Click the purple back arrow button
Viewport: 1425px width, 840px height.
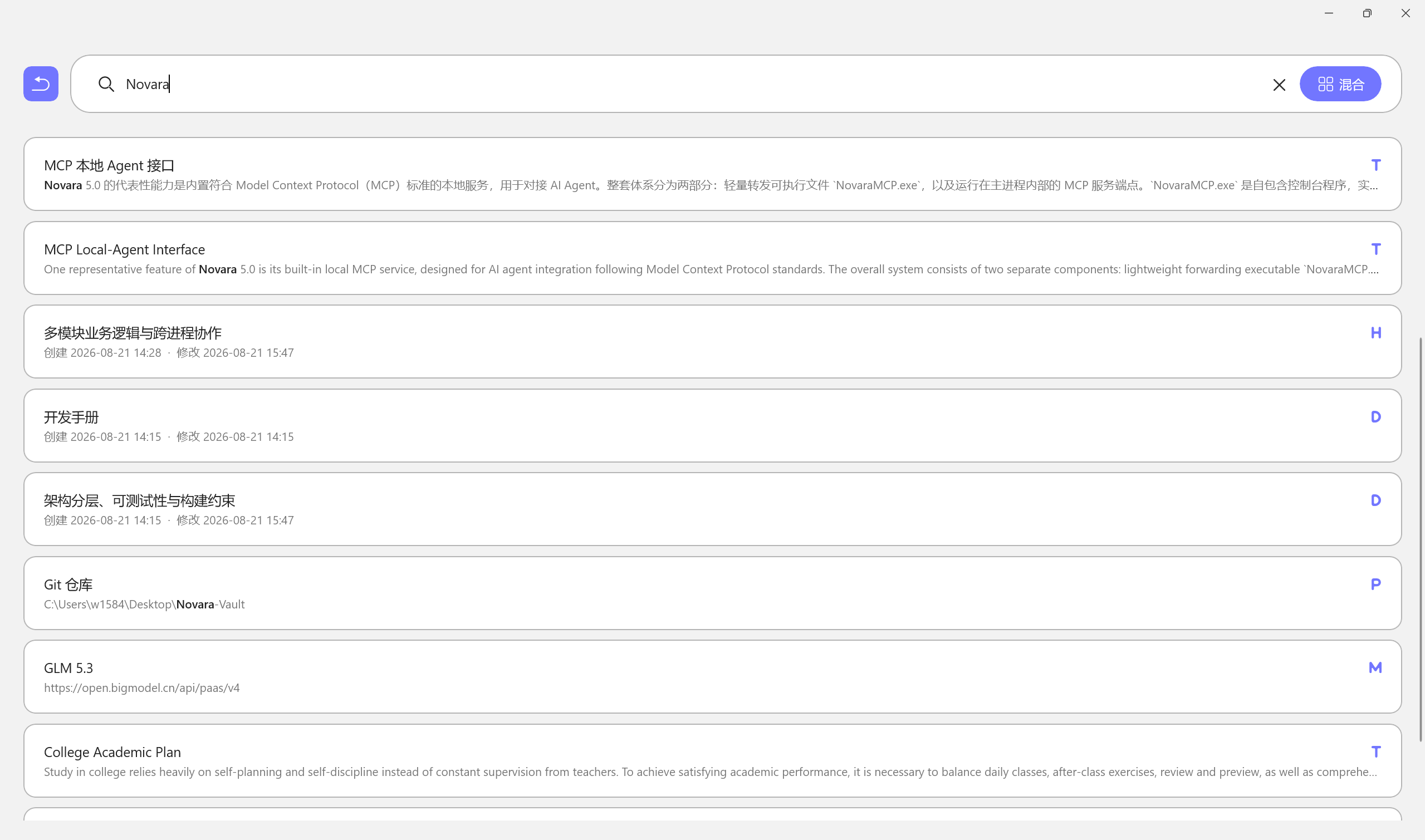click(x=41, y=83)
